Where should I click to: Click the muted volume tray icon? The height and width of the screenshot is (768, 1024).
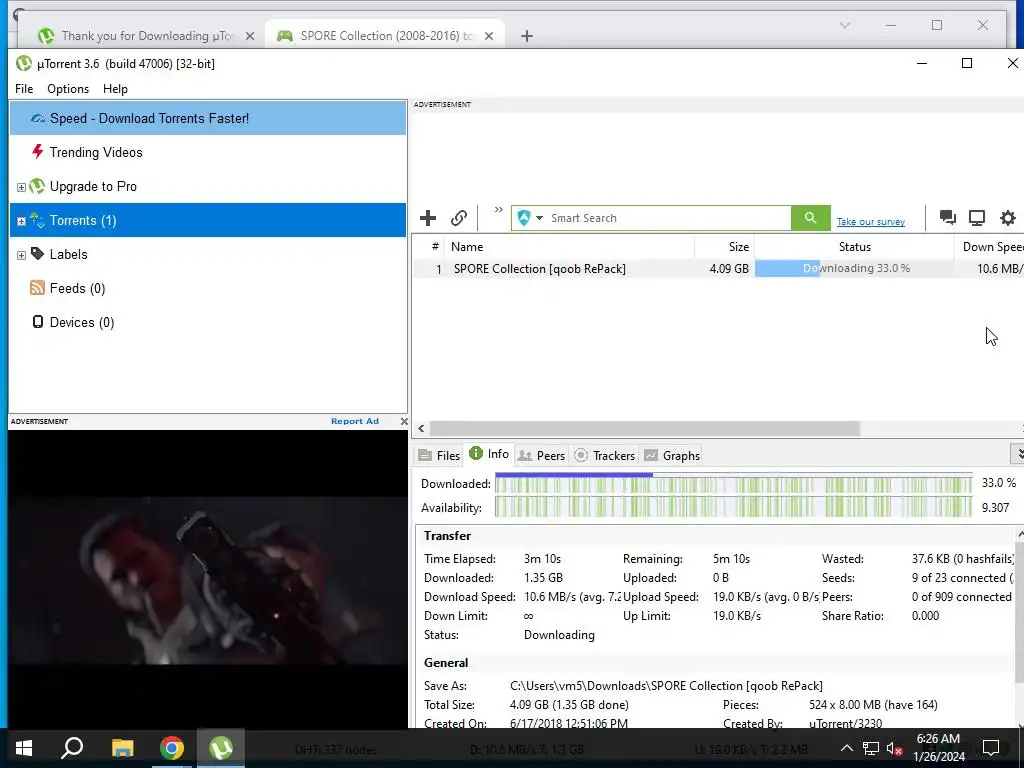coord(895,748)
